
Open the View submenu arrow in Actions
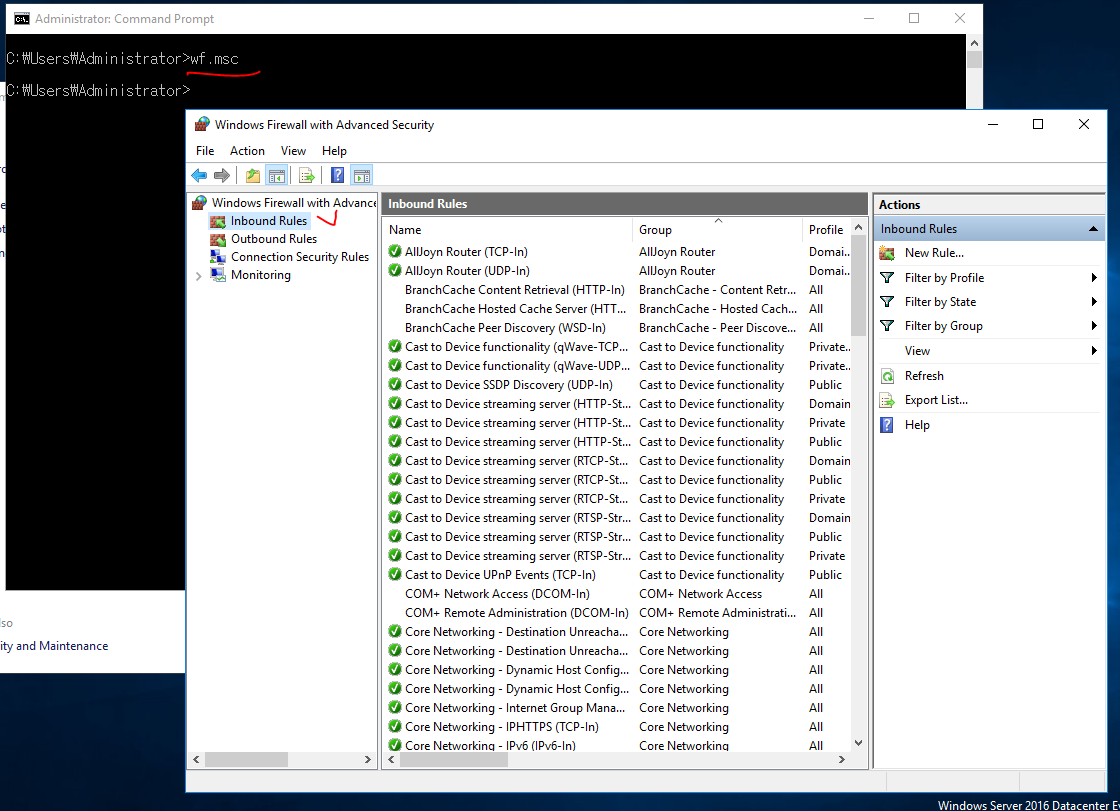tap(1094, 351)
